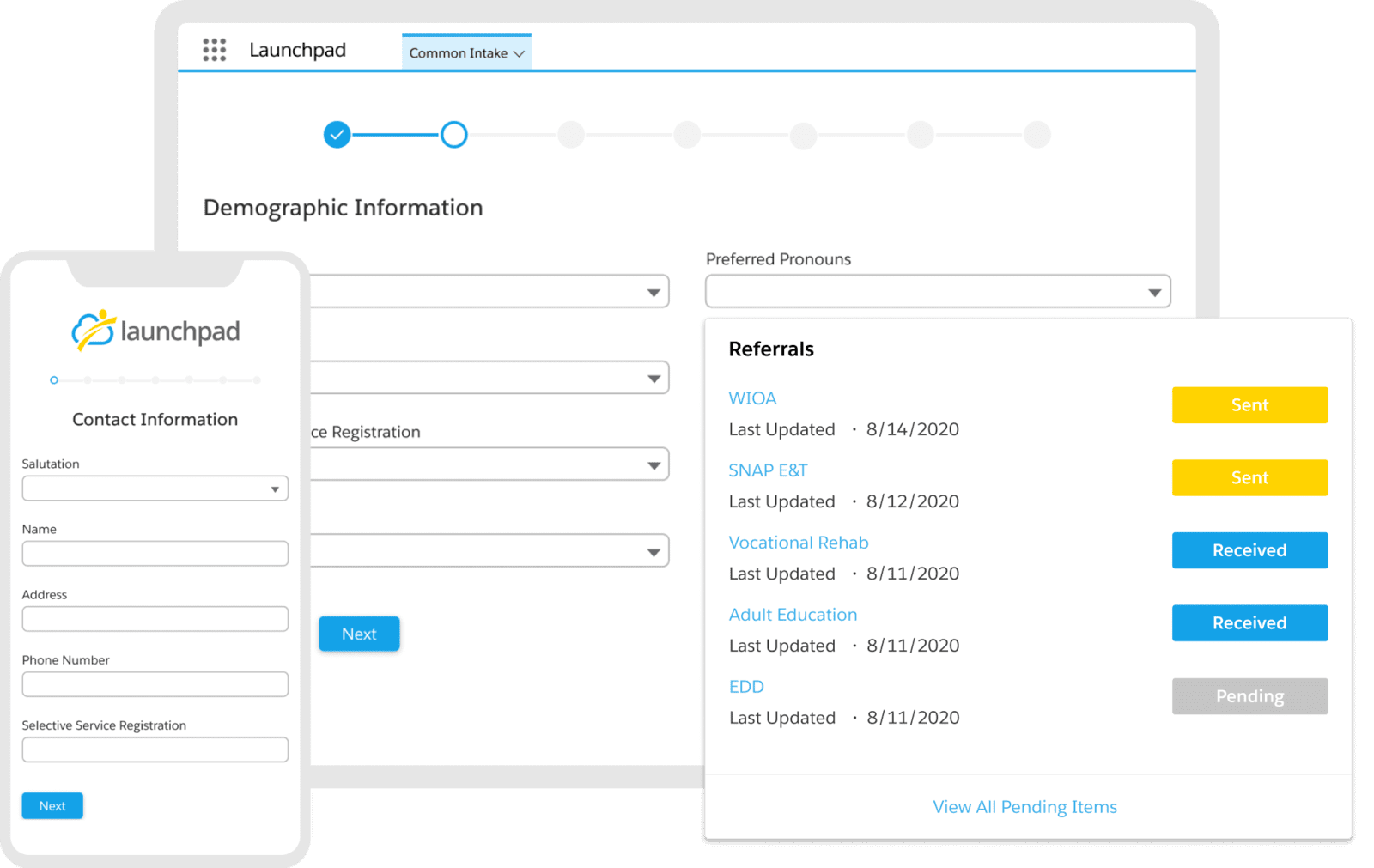Image resolution: width=1374 pixels, height=868 pixels.
Task: Open the EDD referral link
Action: click(746, 687)
